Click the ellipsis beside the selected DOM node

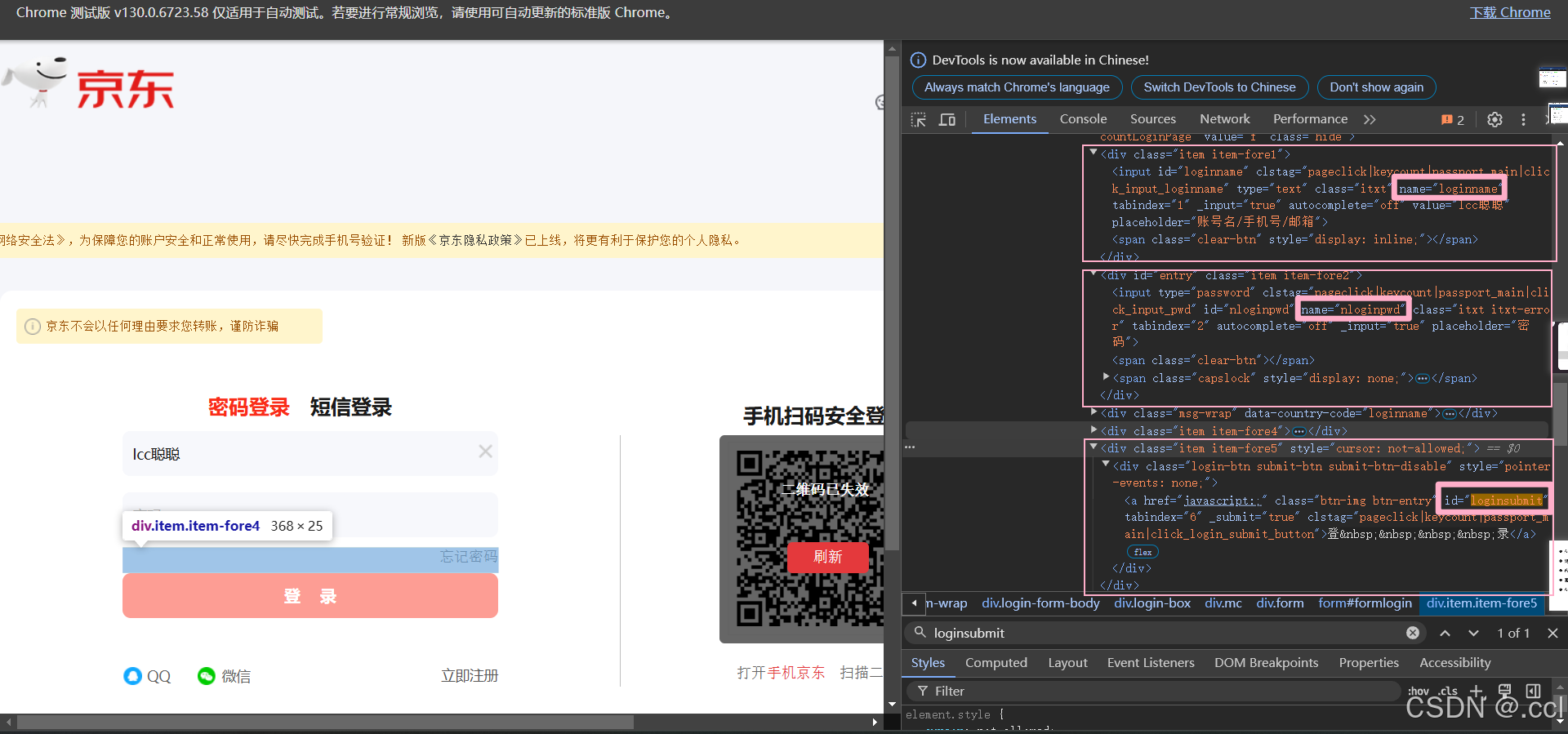(910, 447)
